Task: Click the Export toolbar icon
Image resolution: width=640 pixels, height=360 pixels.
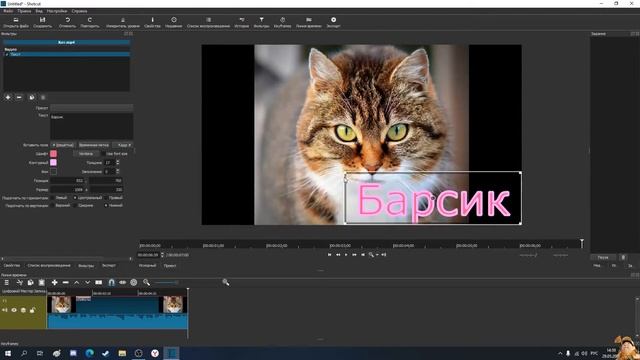Action: click(333, 20)
